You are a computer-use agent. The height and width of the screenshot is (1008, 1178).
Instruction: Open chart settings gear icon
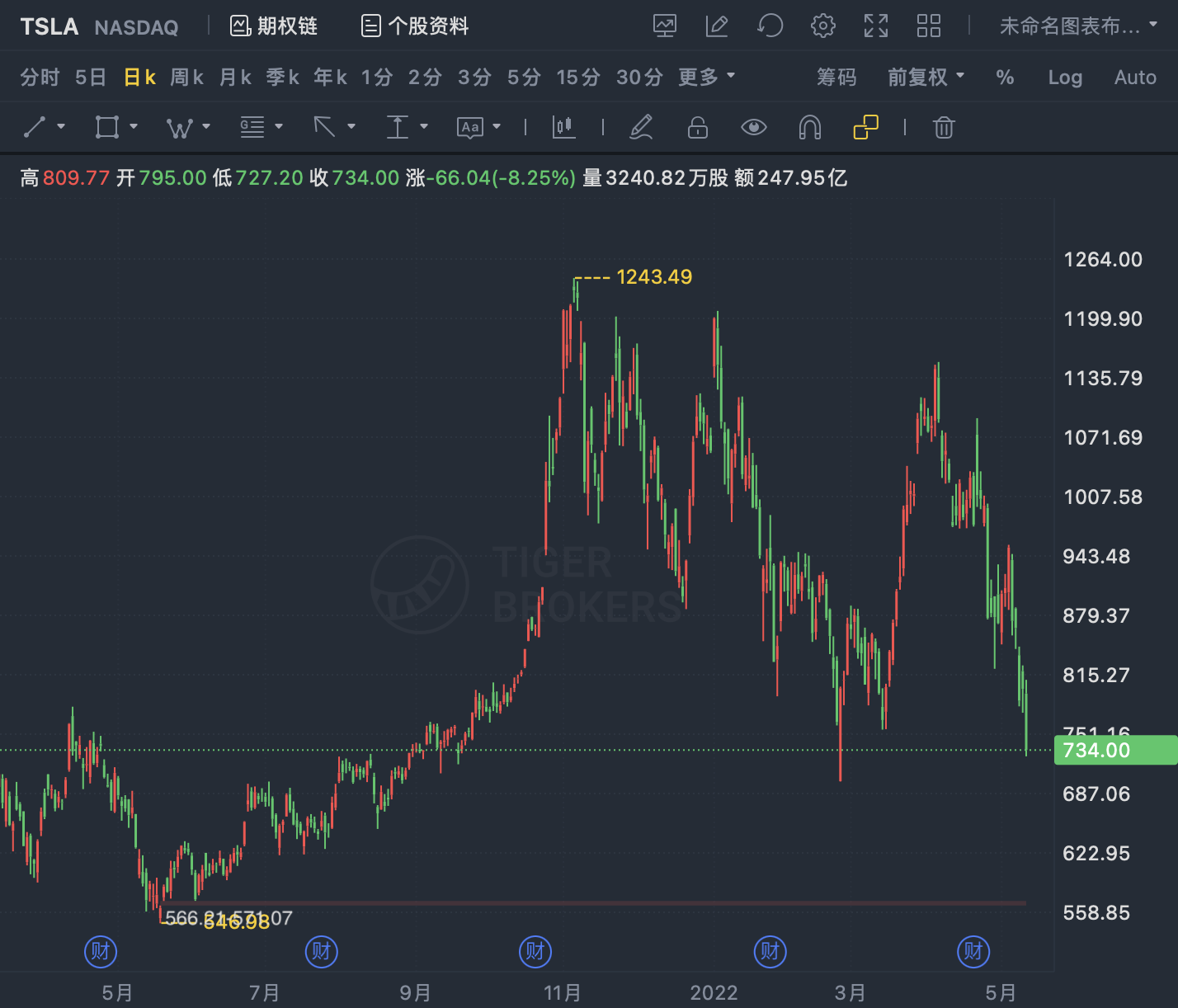(x=822, y=26)
